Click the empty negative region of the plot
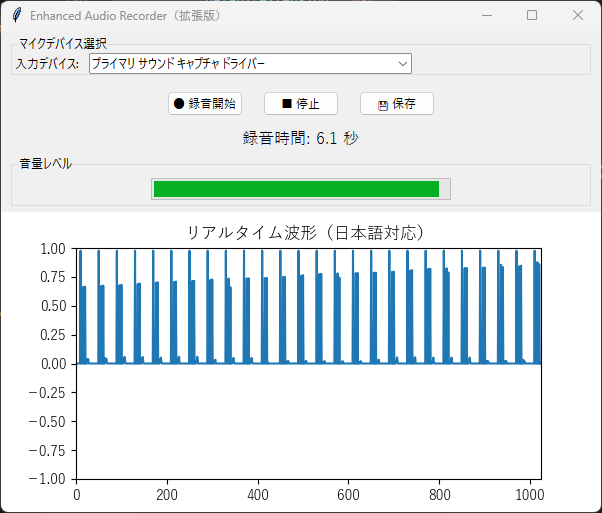 (308, 420)
